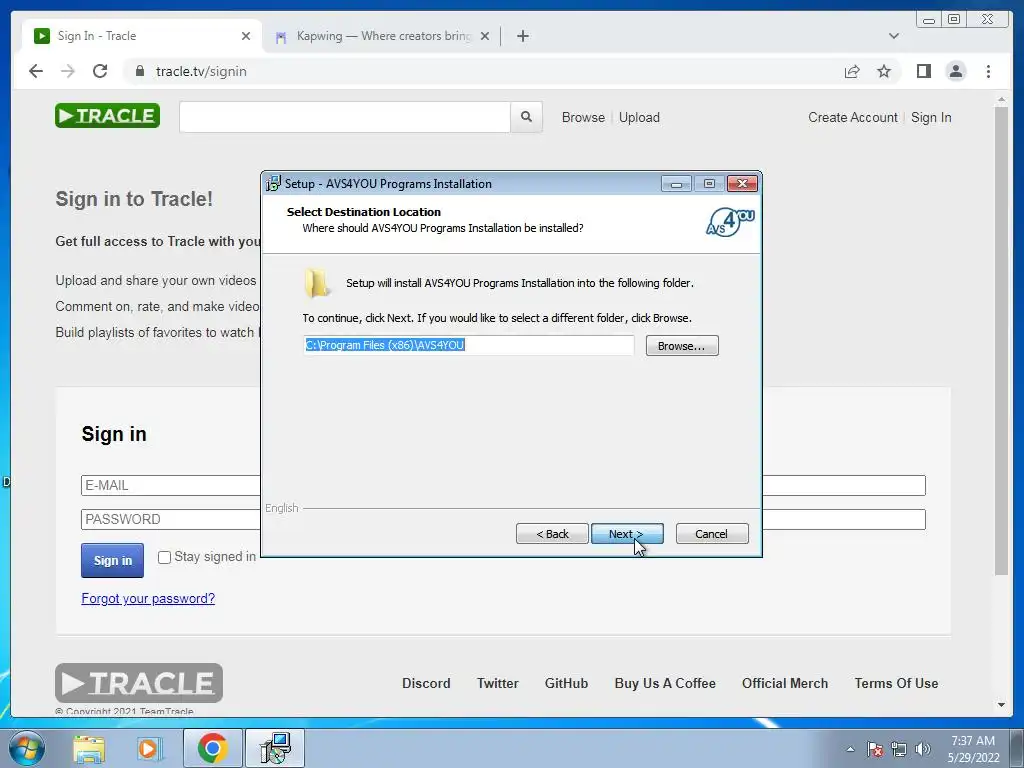Open the Twitter footer link
This screenshot has height=768, width=1024.
498,683
